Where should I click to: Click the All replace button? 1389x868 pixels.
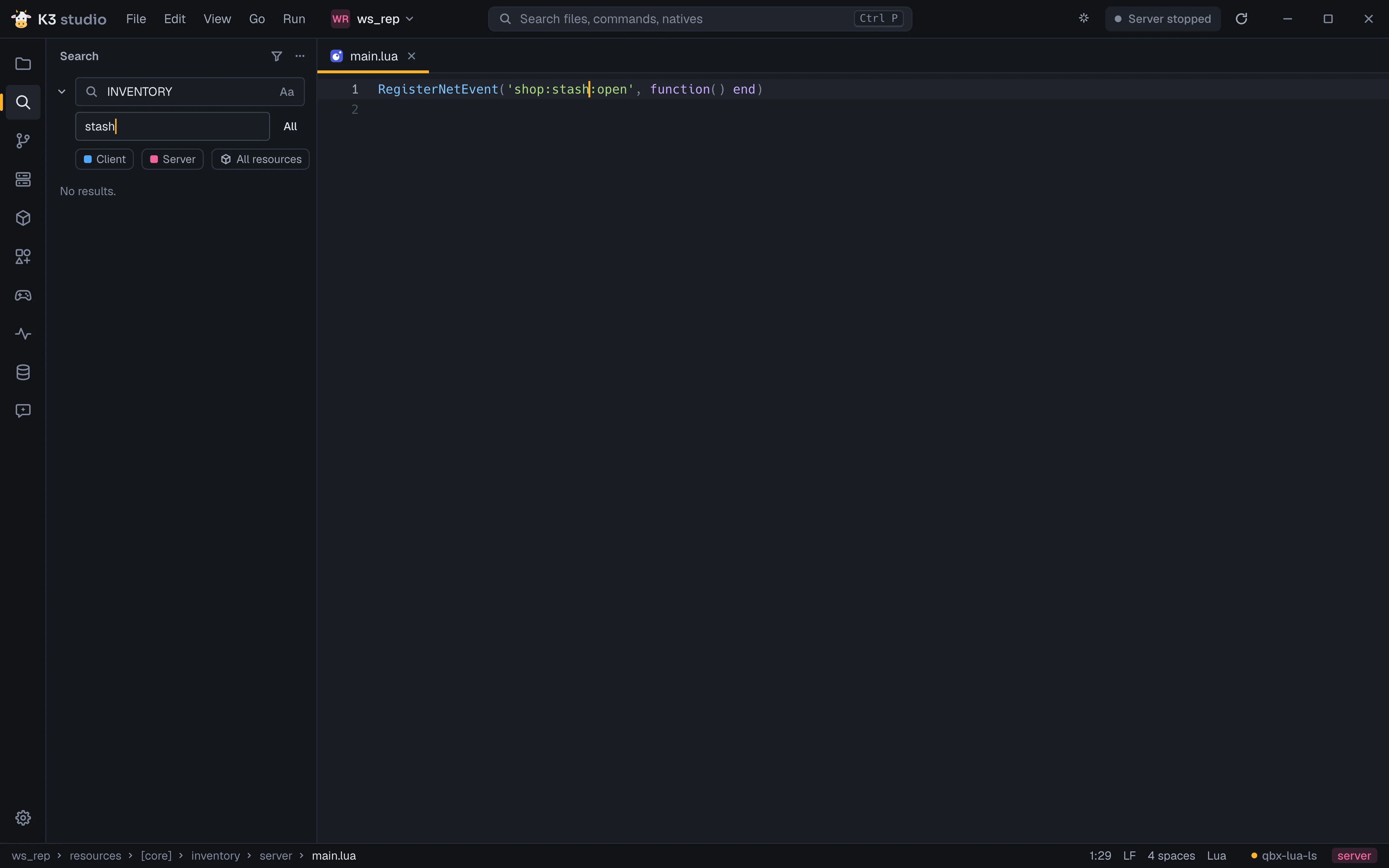(x=290, y=126)
